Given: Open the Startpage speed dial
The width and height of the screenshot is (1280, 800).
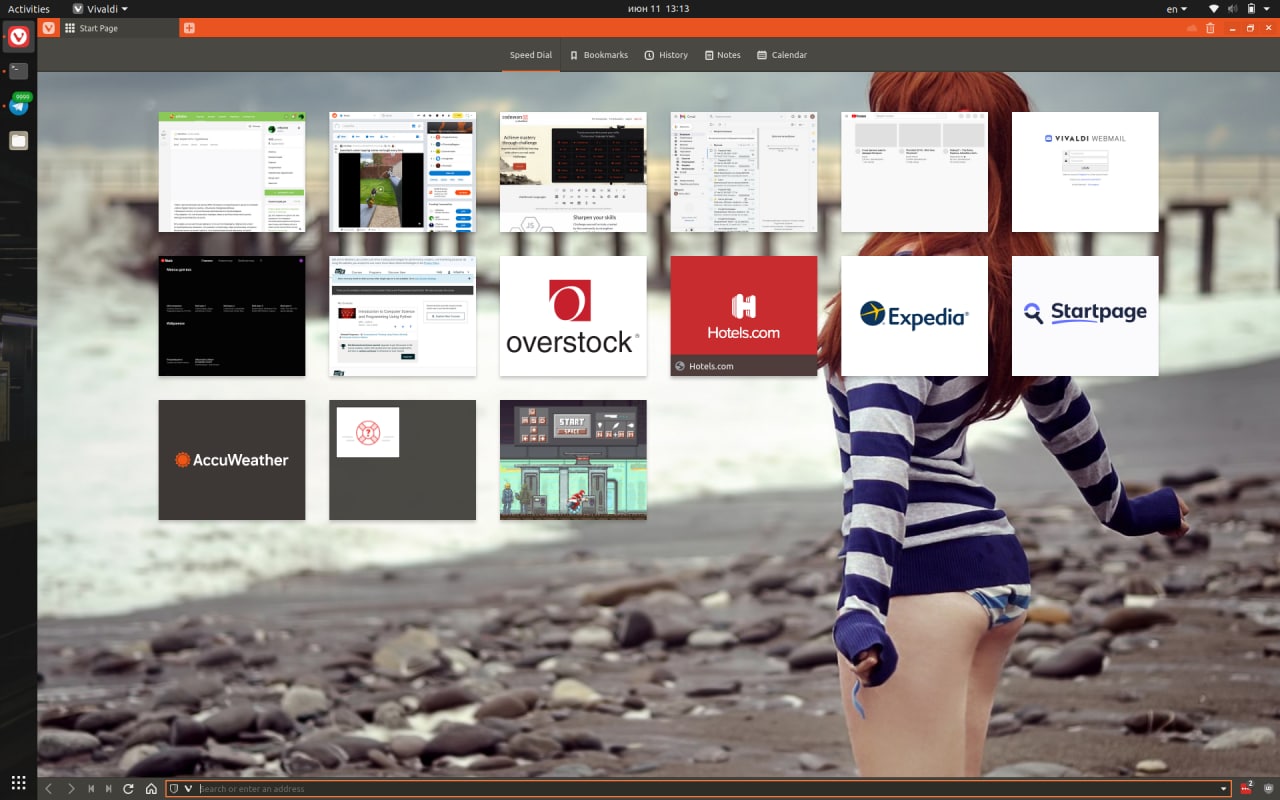Looking at the screenshot, I should coord(1085,316).
